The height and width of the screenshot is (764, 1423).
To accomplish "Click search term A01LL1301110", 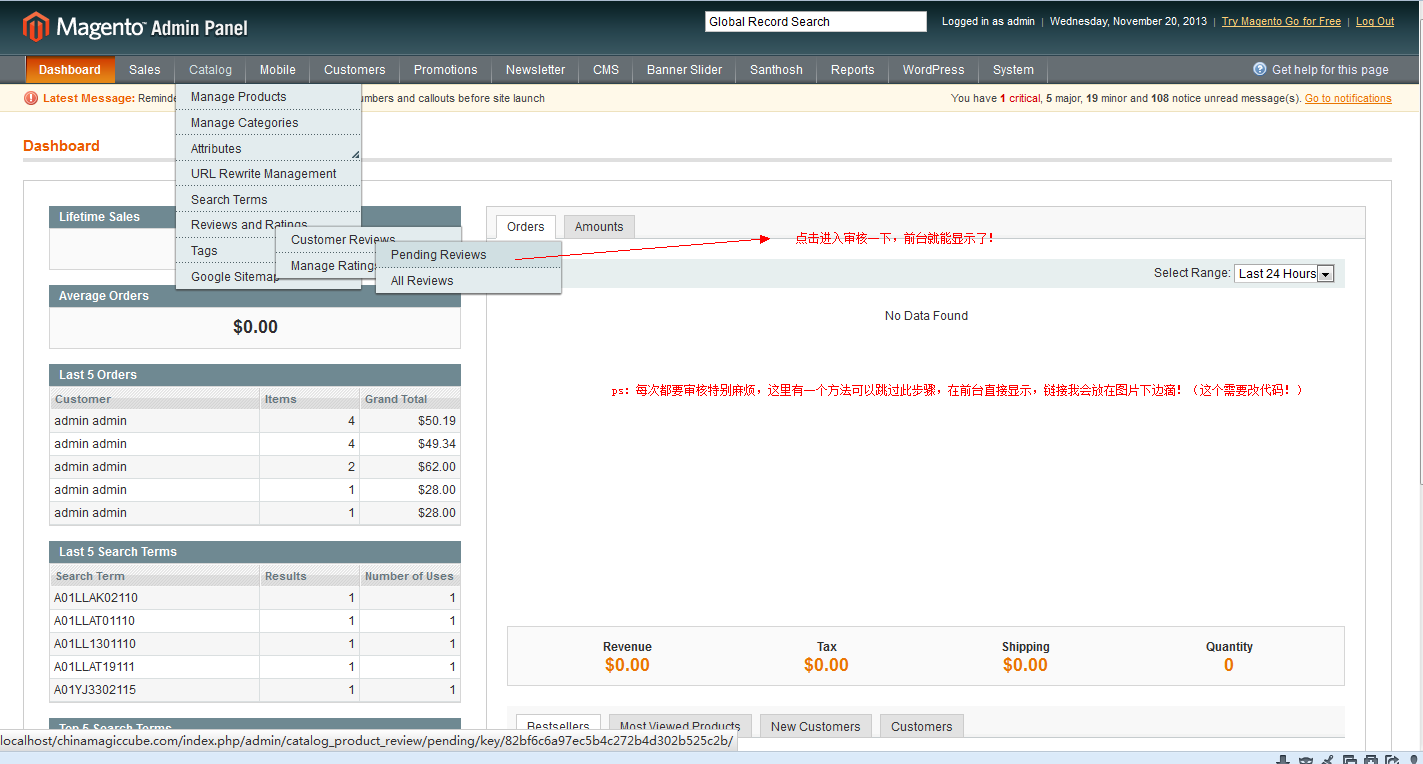I will pyautogui.click(x=95, y=644).
